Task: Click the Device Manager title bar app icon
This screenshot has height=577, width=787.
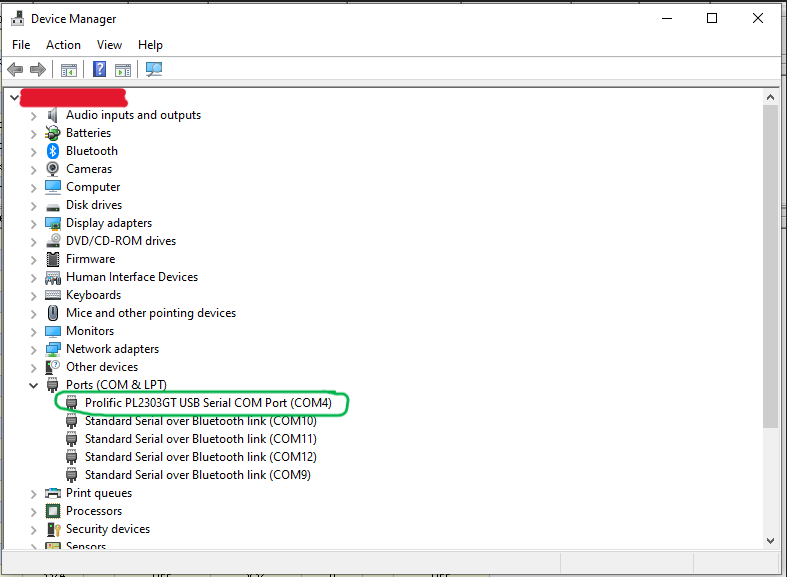Action: [x=18, y=19]
